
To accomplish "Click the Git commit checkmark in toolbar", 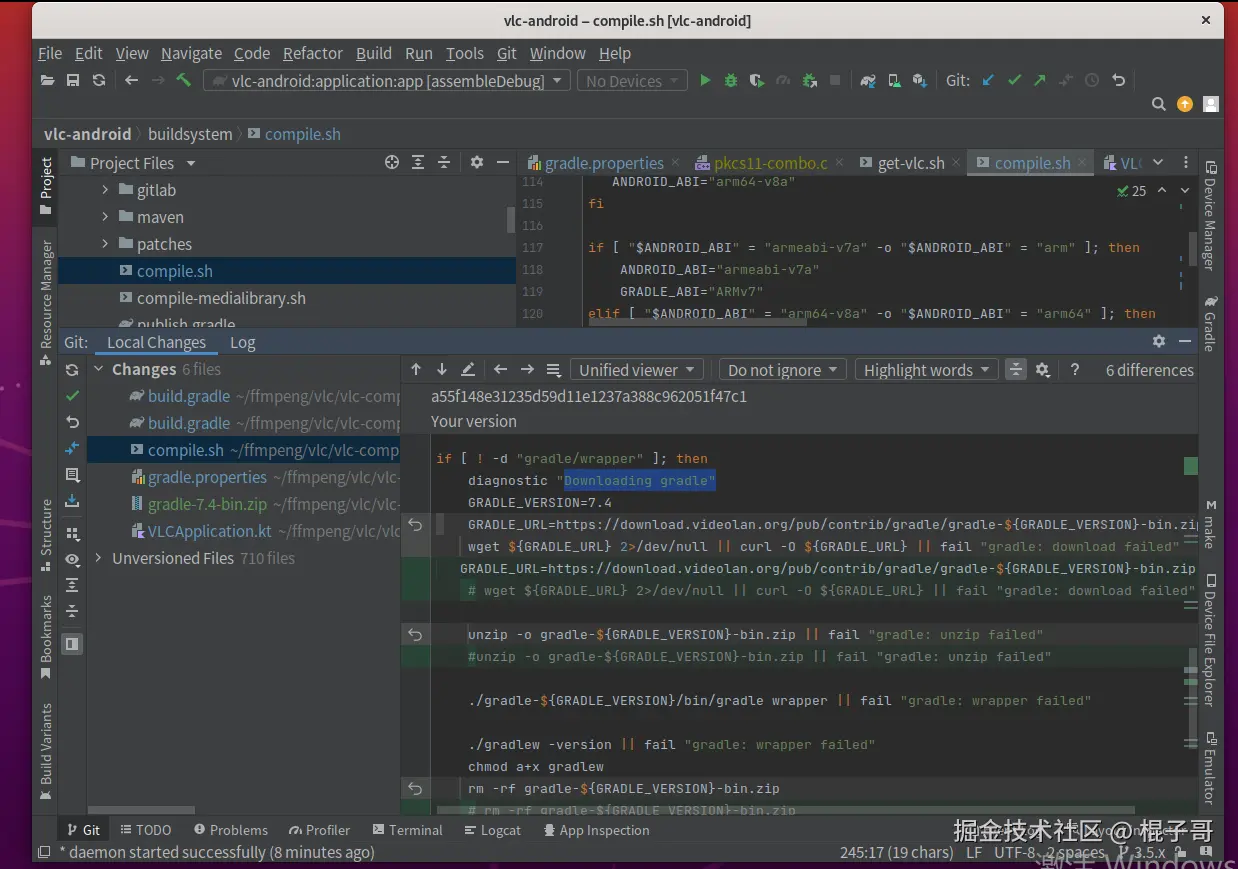I will point(1014,81).
